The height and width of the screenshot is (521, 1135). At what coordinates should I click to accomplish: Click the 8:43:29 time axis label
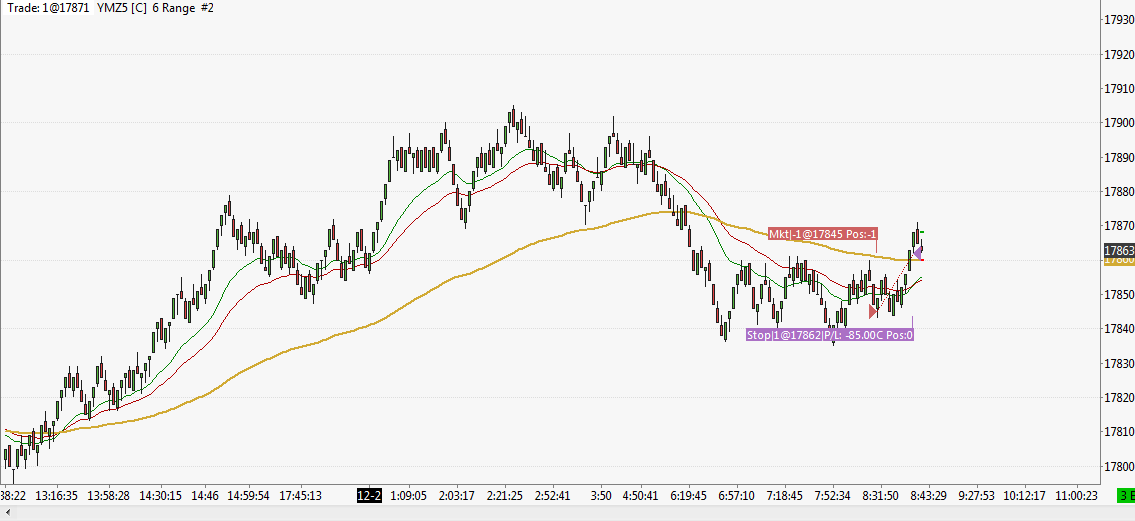928,496
